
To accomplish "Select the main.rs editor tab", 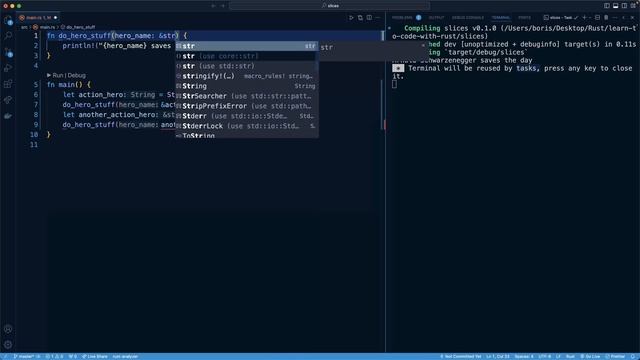I will 38,18.
